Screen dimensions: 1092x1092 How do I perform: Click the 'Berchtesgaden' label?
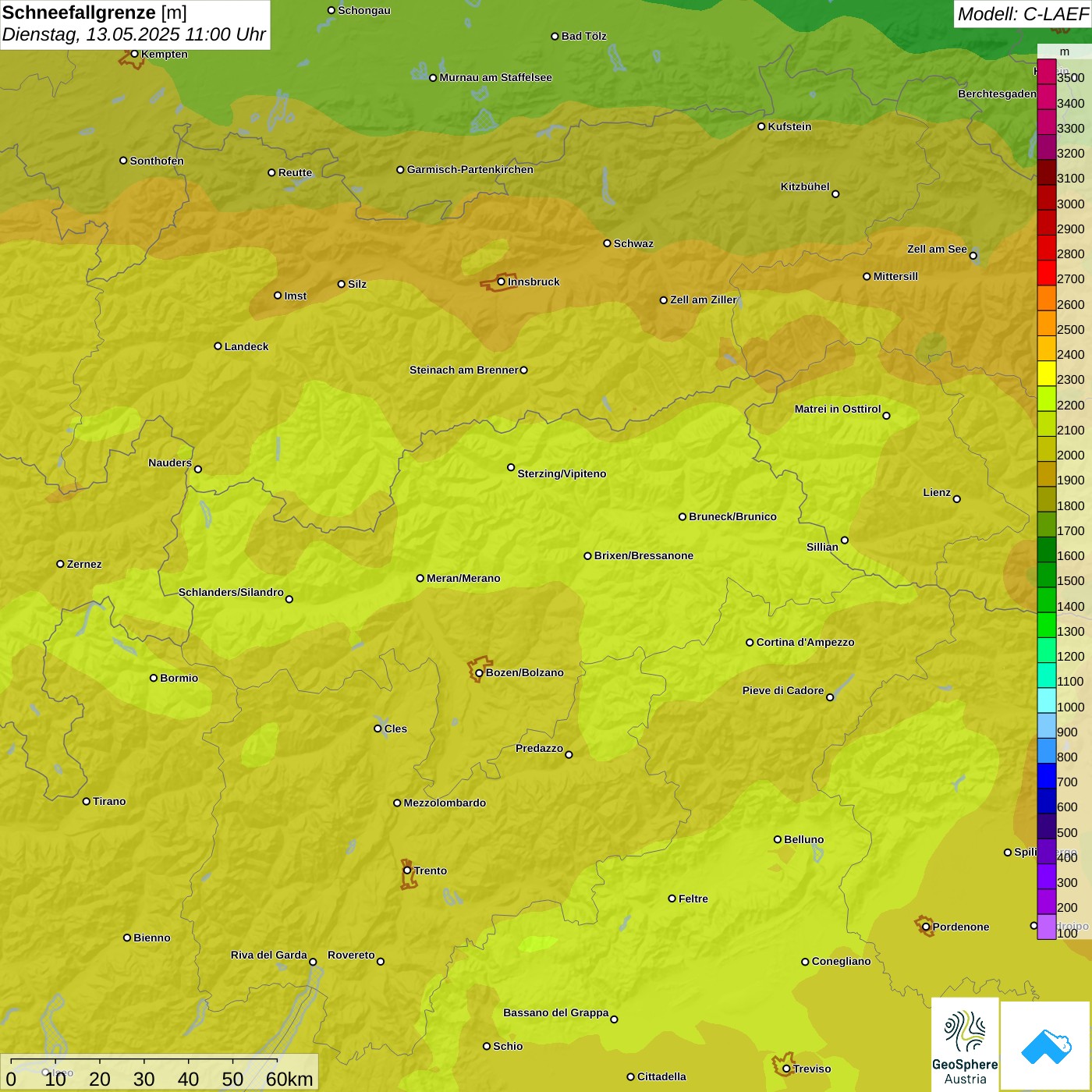pos(997,94)
